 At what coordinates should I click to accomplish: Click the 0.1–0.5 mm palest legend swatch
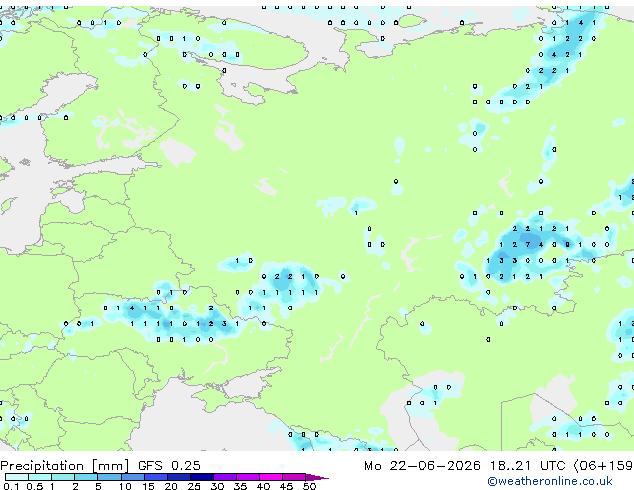tap(17, 477)
